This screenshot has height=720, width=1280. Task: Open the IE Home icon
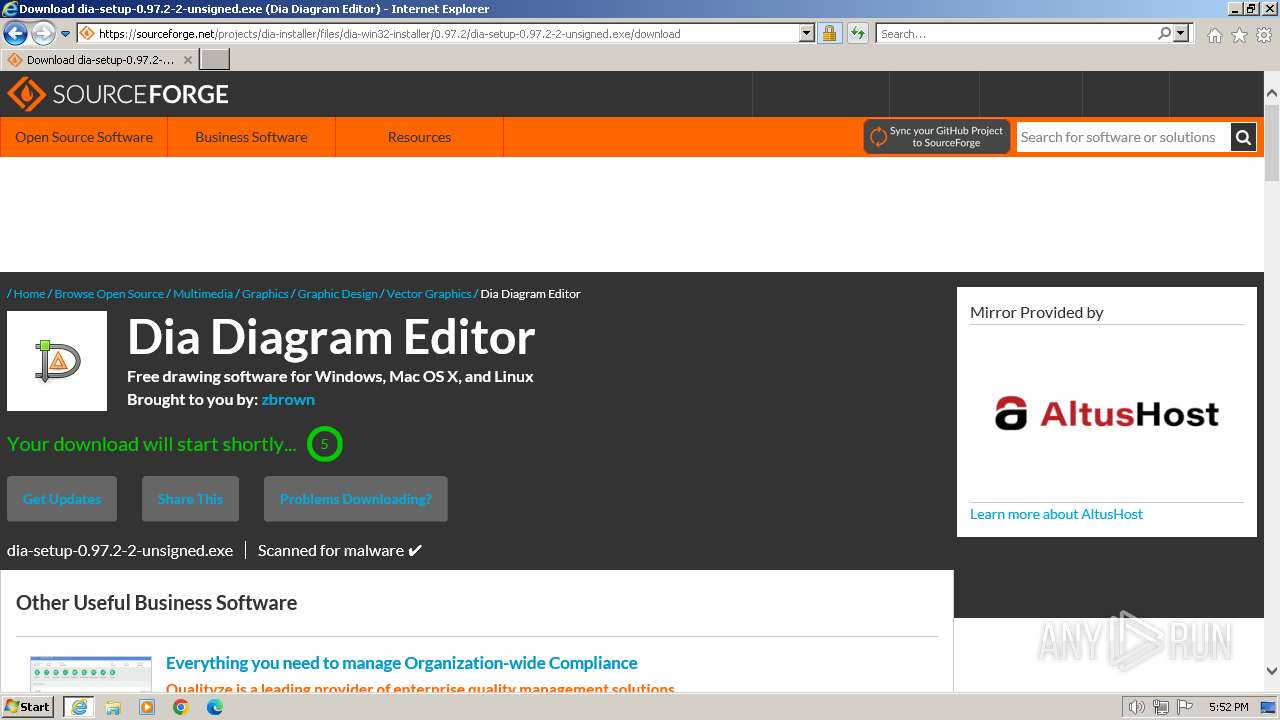[x=1214, y=35]
